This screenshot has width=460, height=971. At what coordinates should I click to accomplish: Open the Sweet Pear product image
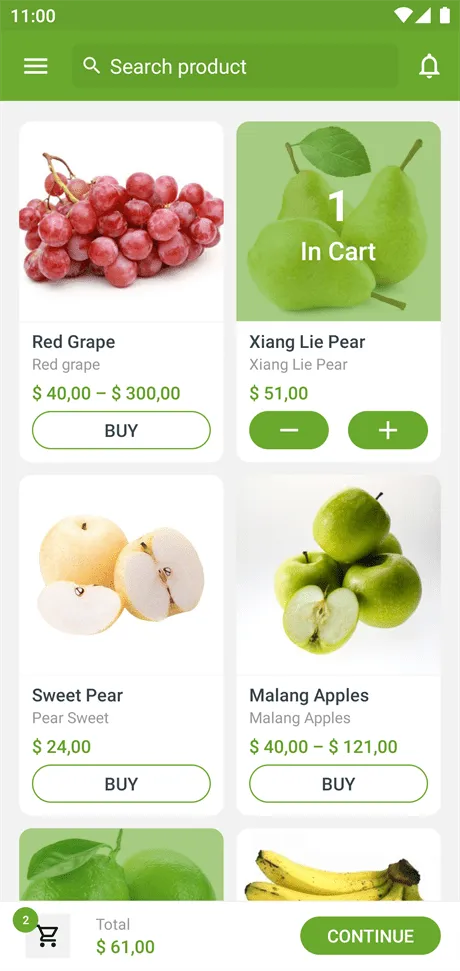(121, 575)
